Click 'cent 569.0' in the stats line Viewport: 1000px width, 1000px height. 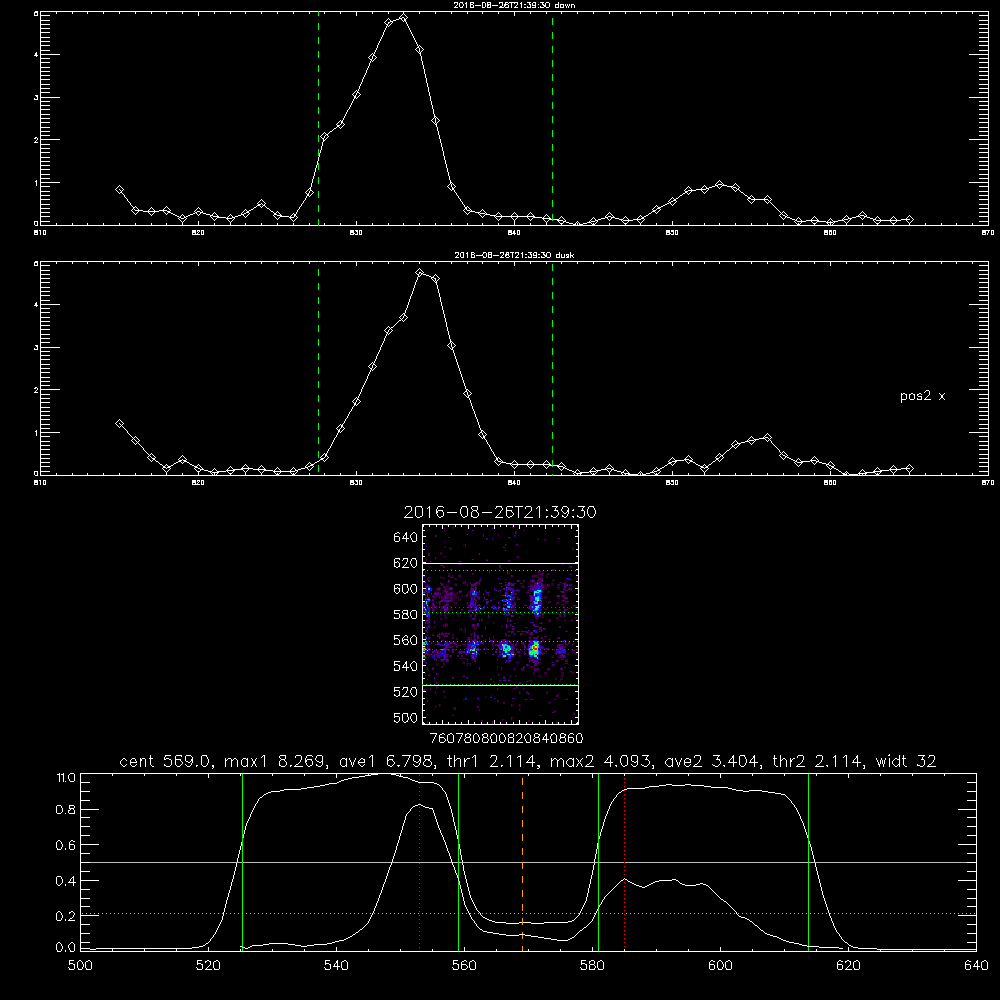(x=165, y=761)
